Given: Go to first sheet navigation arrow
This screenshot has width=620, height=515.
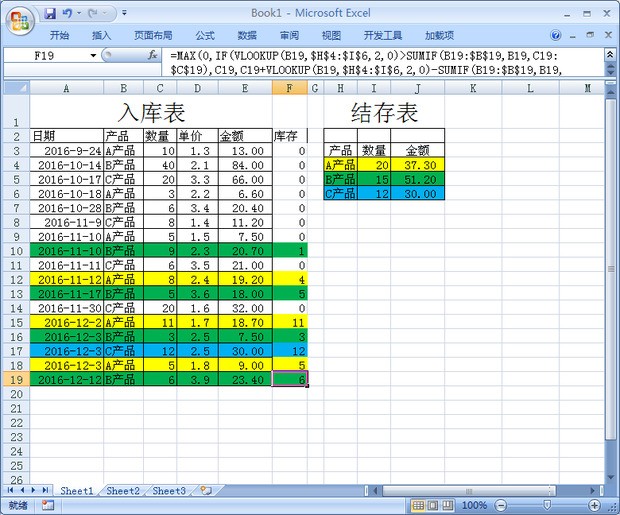Looking at the screenshot, I should 10,490.
